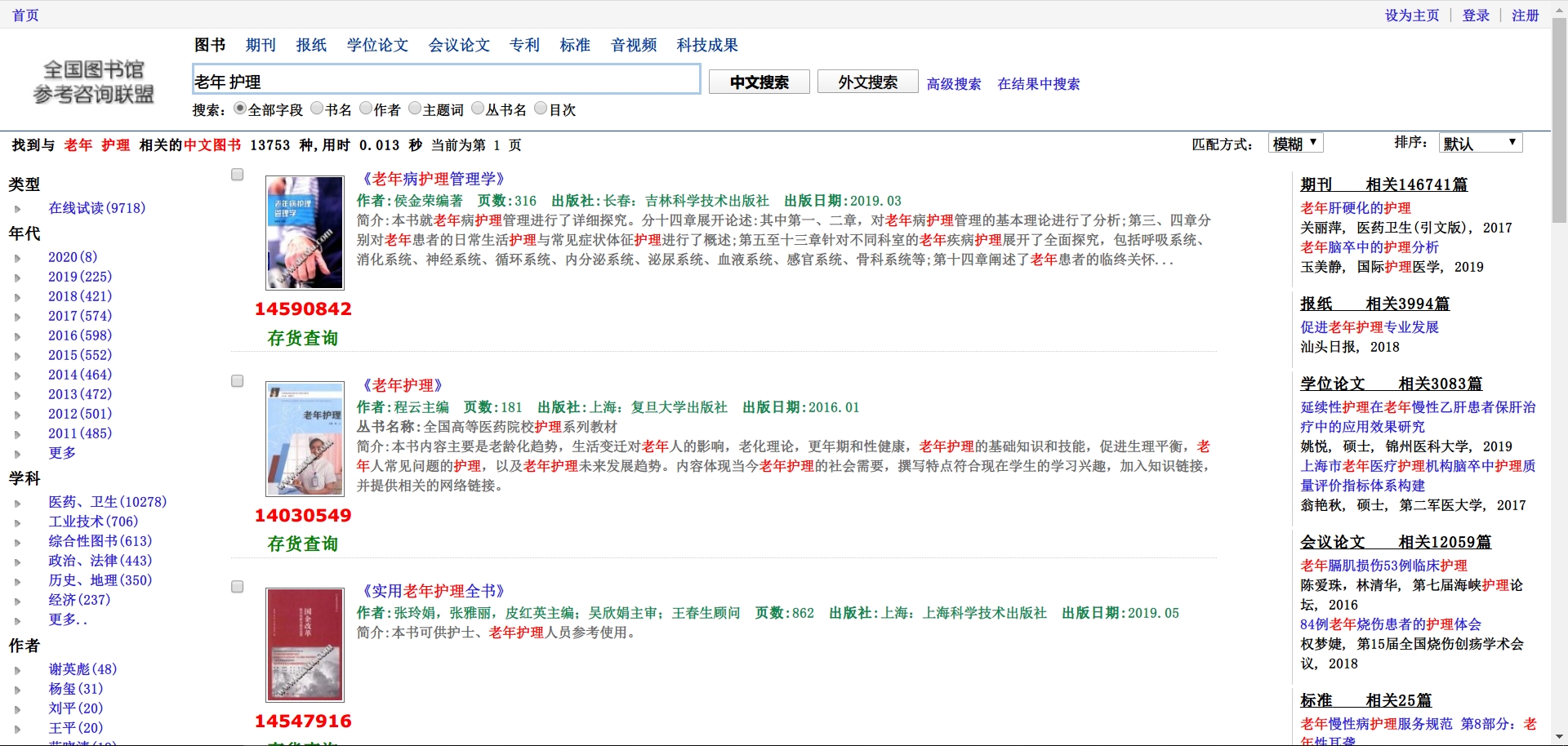
Task: Open the 实用老年护理全书 book cover image
Action: pyautogui.click(x=305, y=645)
